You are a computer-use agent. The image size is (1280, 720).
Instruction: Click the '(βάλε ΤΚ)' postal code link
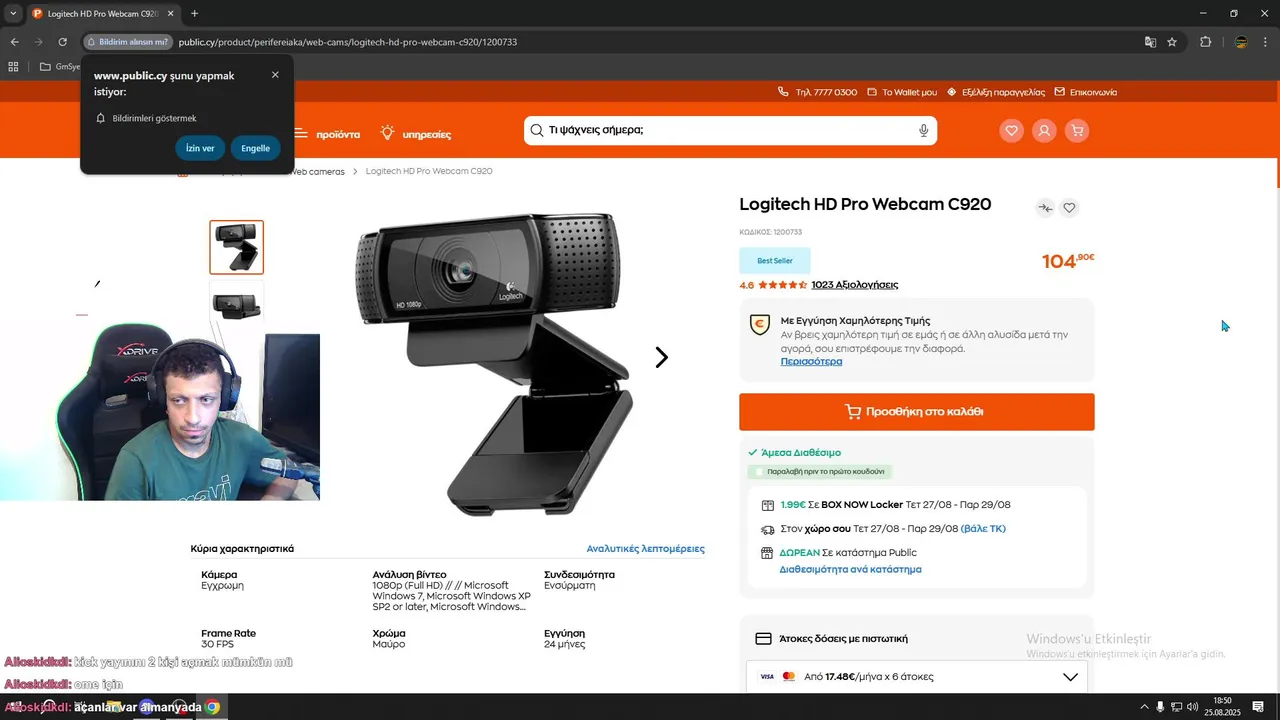click(x=983, y=529)
